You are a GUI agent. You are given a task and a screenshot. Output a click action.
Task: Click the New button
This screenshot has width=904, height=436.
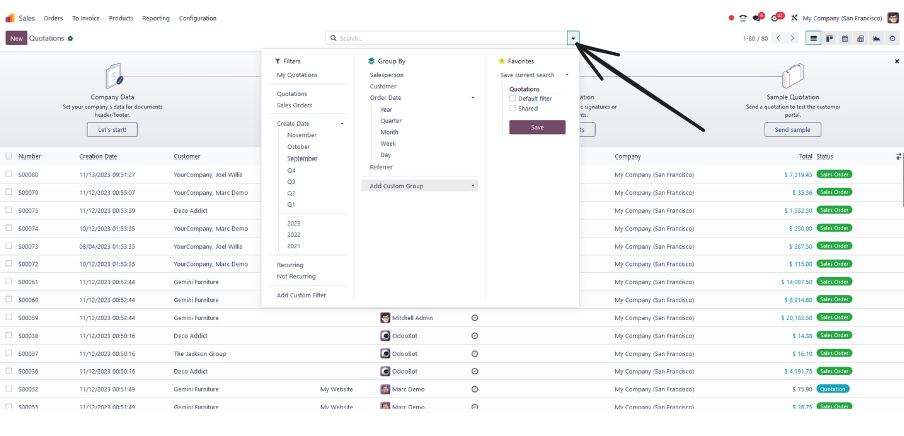tap(16, 39)
